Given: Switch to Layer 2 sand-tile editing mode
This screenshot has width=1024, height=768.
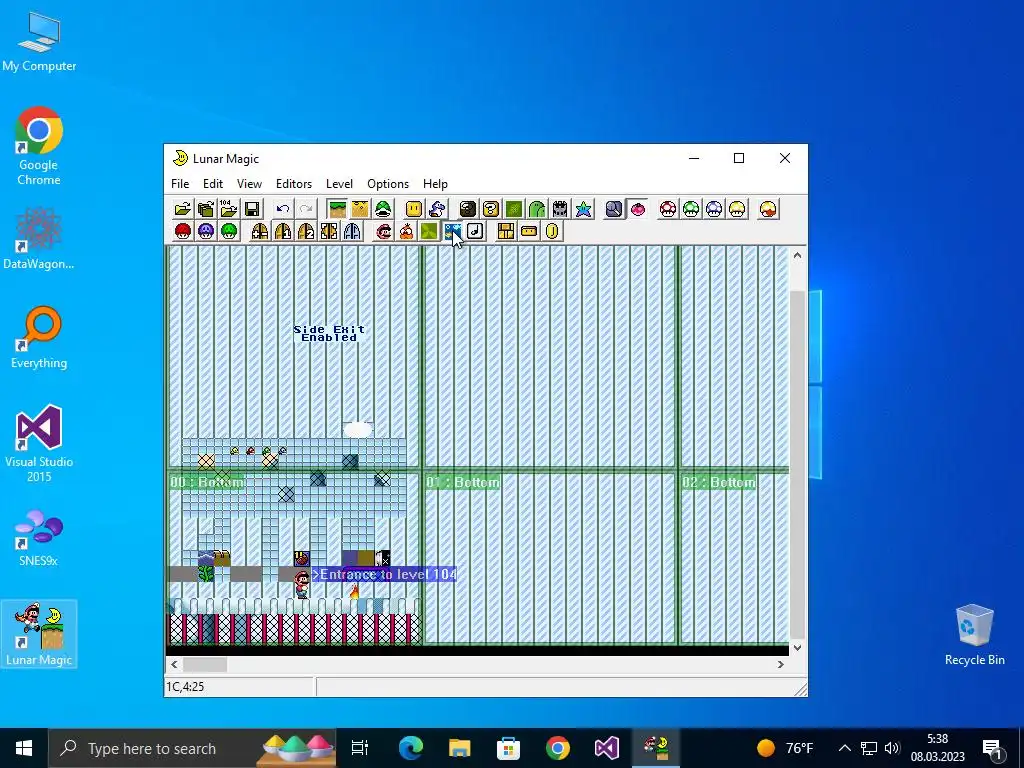Looking at the screenshot, I should coord(360,209).
